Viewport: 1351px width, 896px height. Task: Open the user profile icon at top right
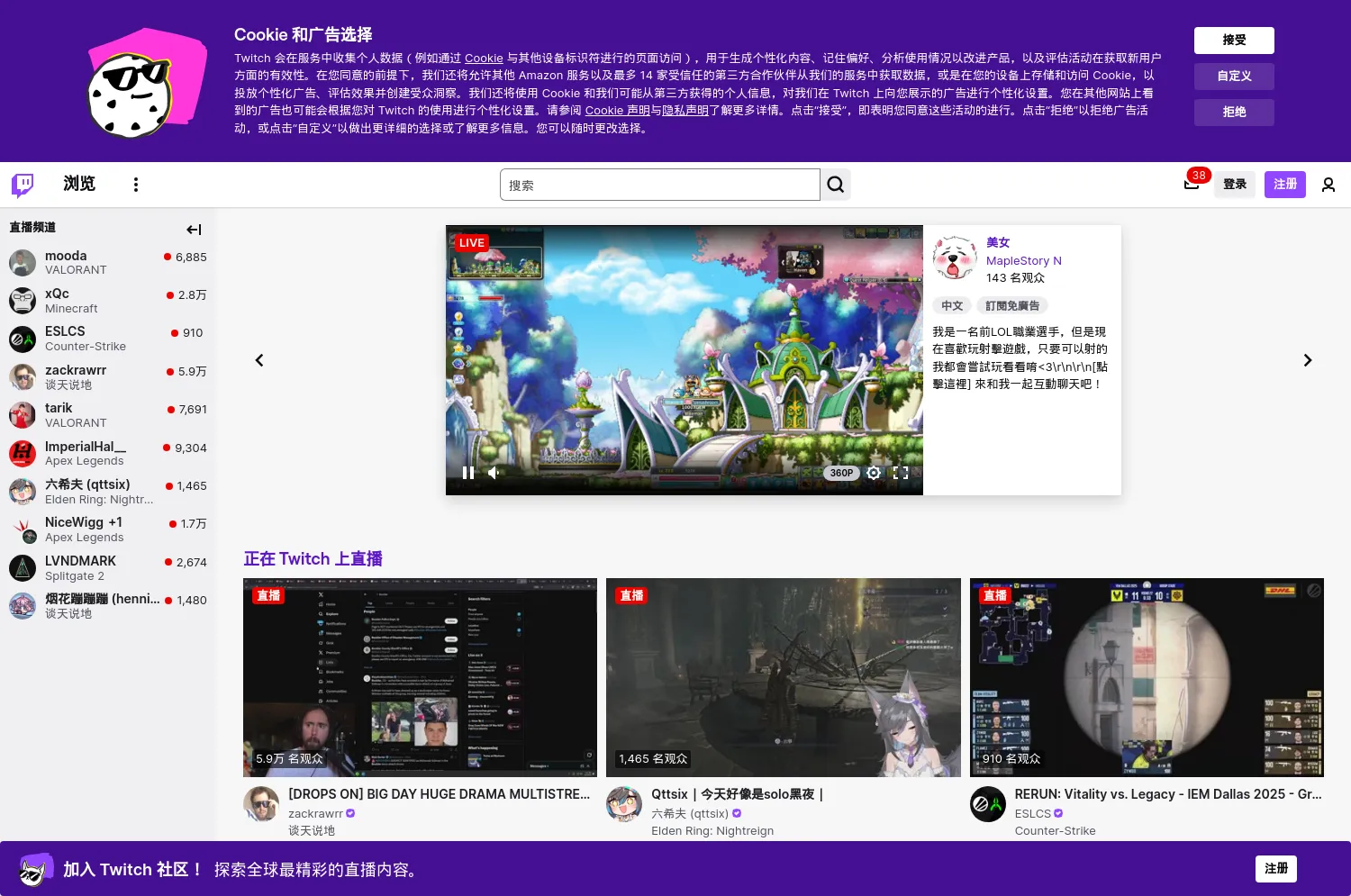pyautogui.click(x=1328, y=184)
